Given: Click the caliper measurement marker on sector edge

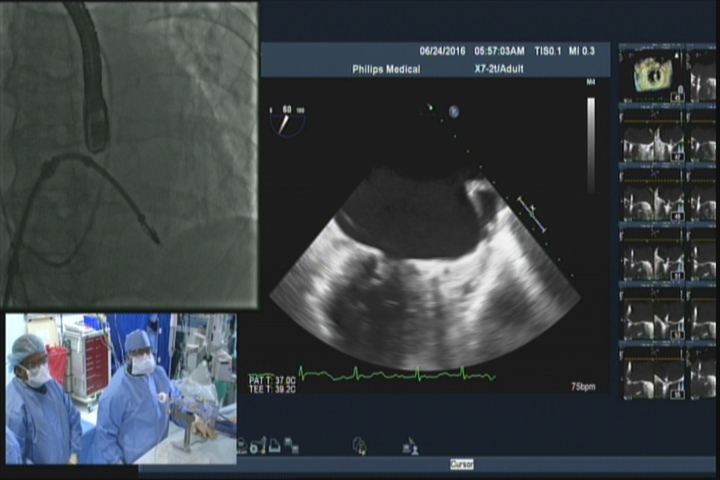Looking at the screenshot, I should coord(532,214).
